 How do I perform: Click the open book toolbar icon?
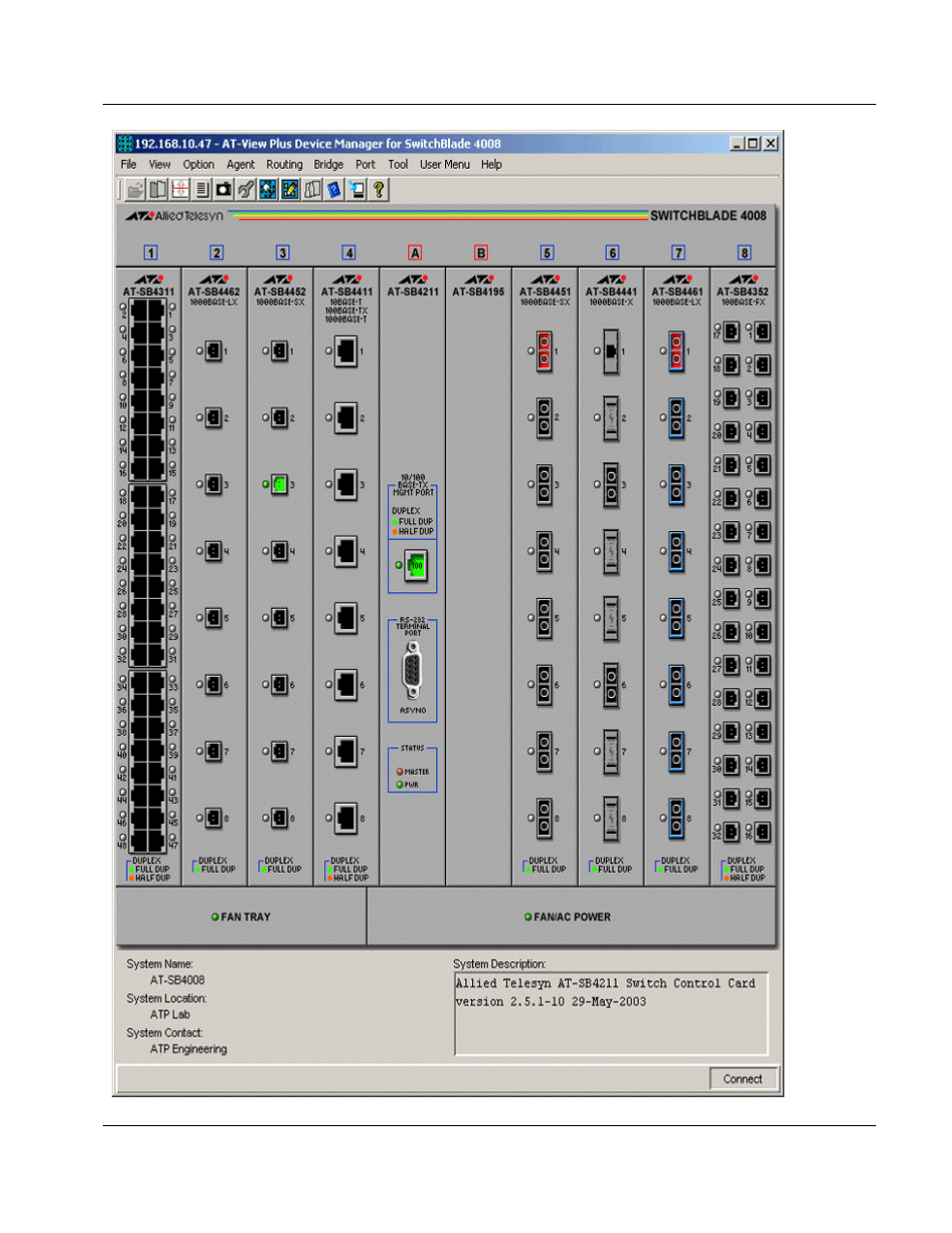pos(157,190)
